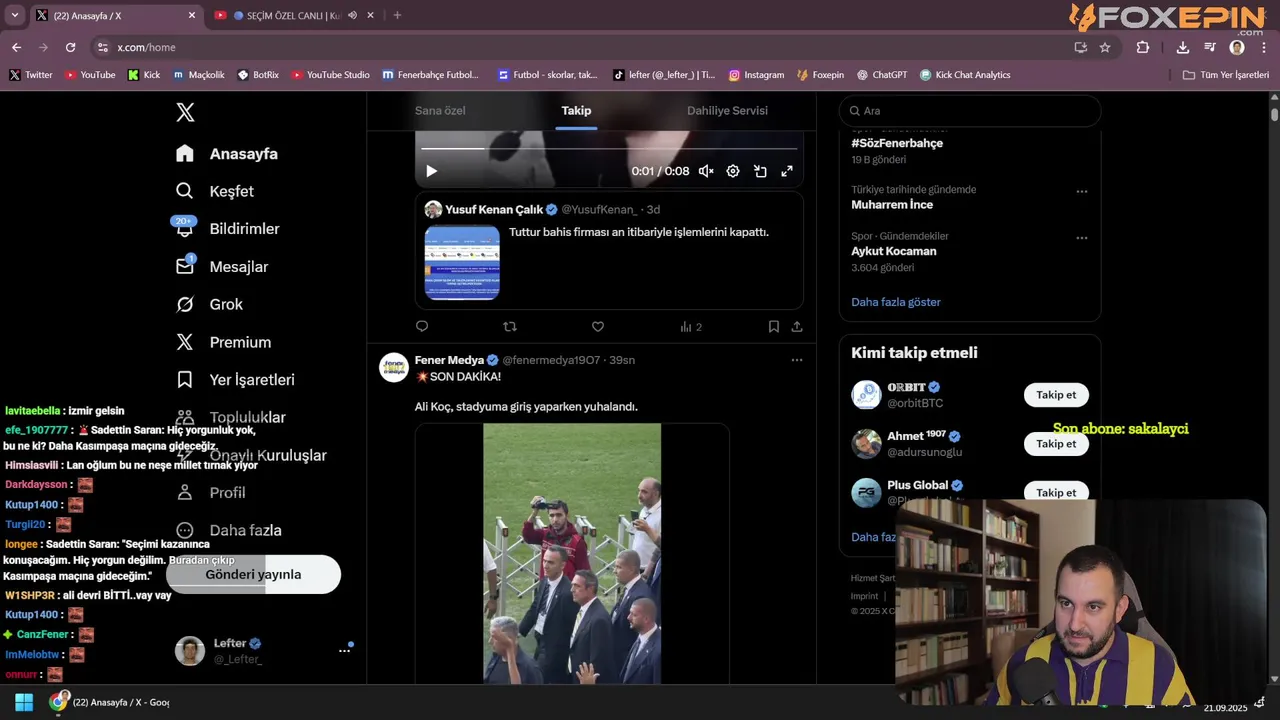This screenshot has height=720, width=1280.
Task: Follow ORBIT with Takip et
Action: click(x=1056, y=395)
